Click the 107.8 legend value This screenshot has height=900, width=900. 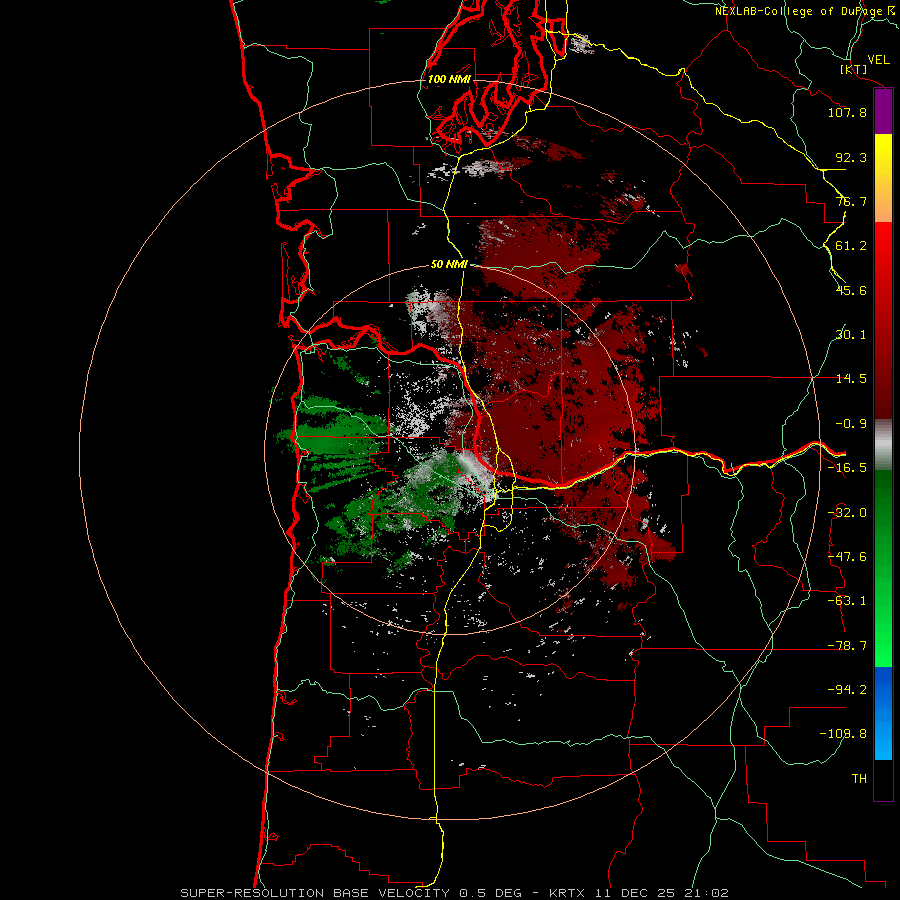pyautogui.click(x=847, y=112)
